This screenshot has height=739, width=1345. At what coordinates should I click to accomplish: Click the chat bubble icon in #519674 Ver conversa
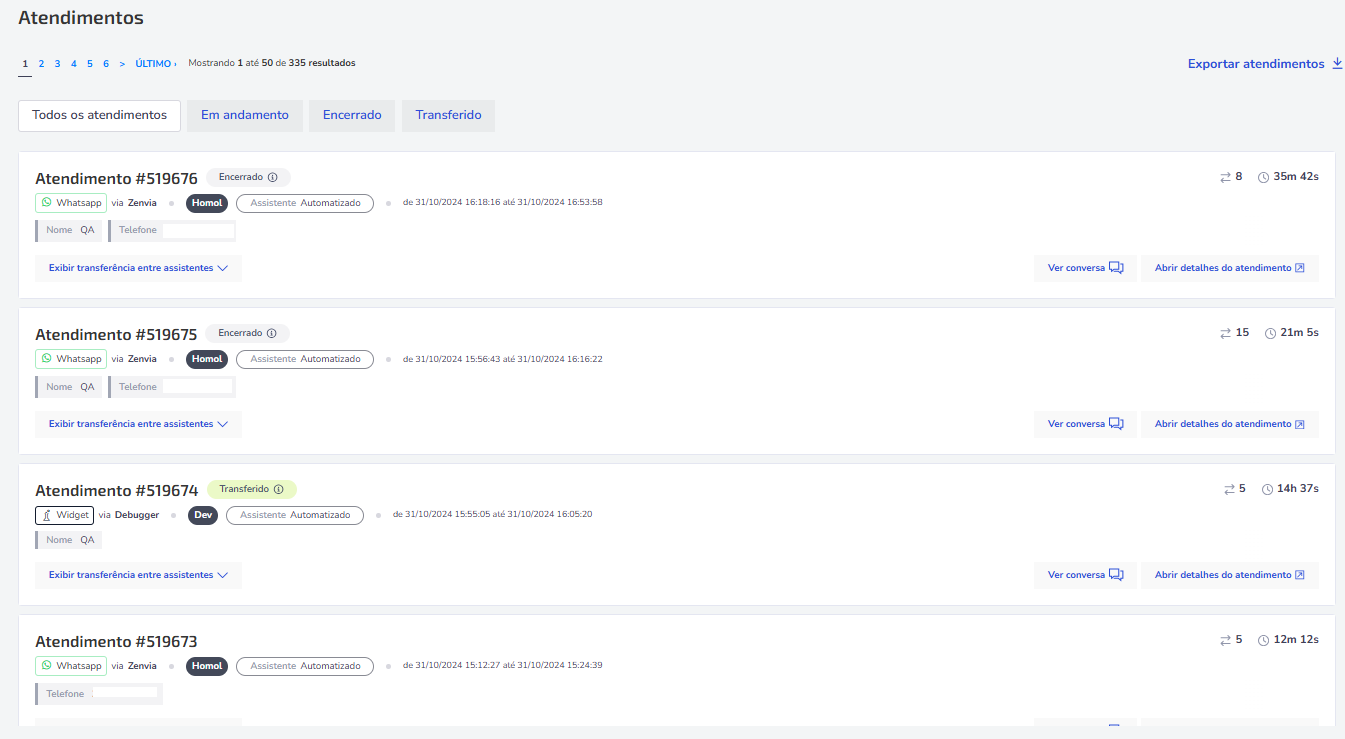pos(1116,575)
